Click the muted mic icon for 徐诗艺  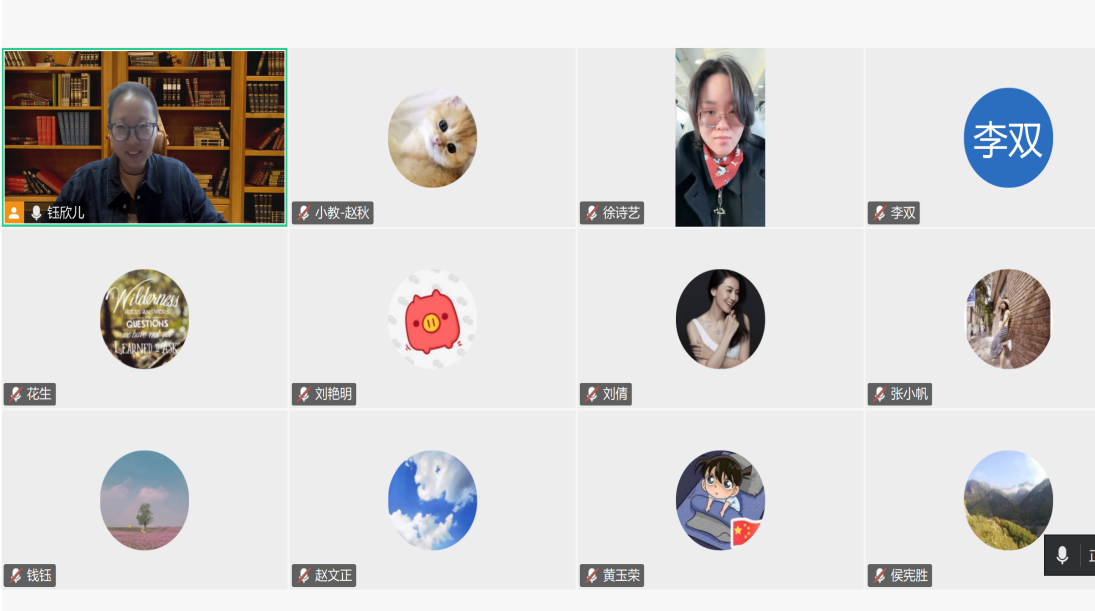coord(591,213)
